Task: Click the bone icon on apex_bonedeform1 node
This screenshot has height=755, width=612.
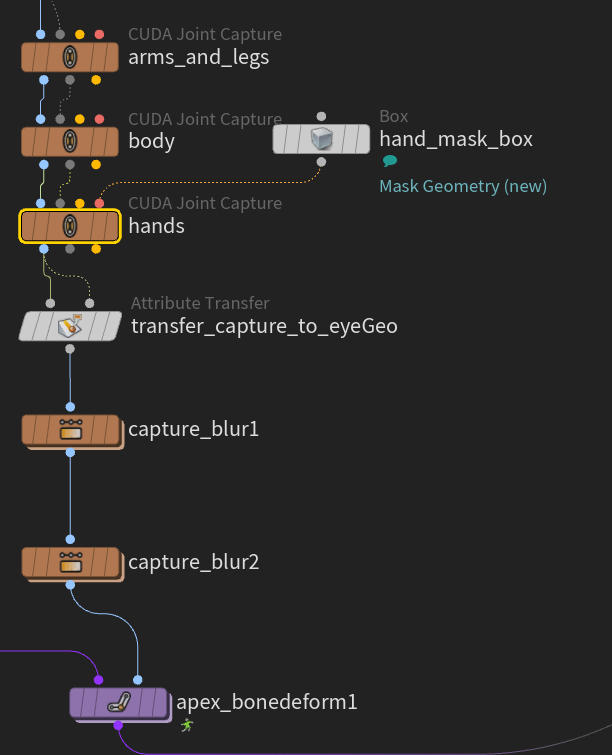Action: pos(119,703)
